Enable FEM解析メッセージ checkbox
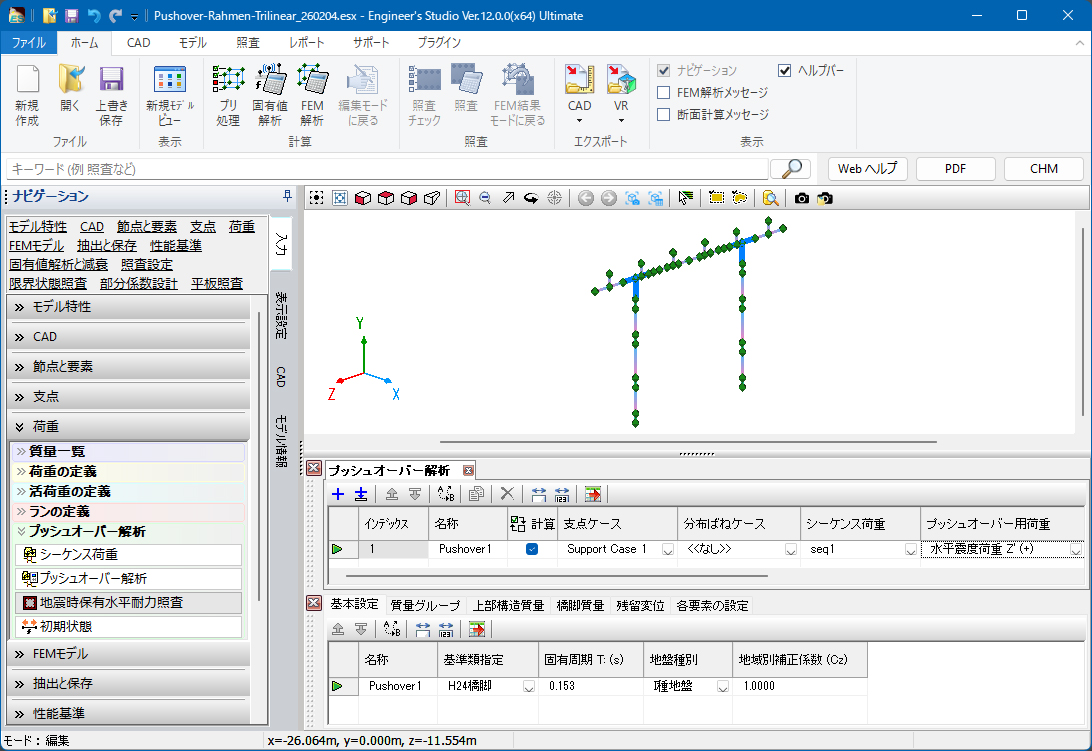The image size is (1092, 751). (664, 92)
